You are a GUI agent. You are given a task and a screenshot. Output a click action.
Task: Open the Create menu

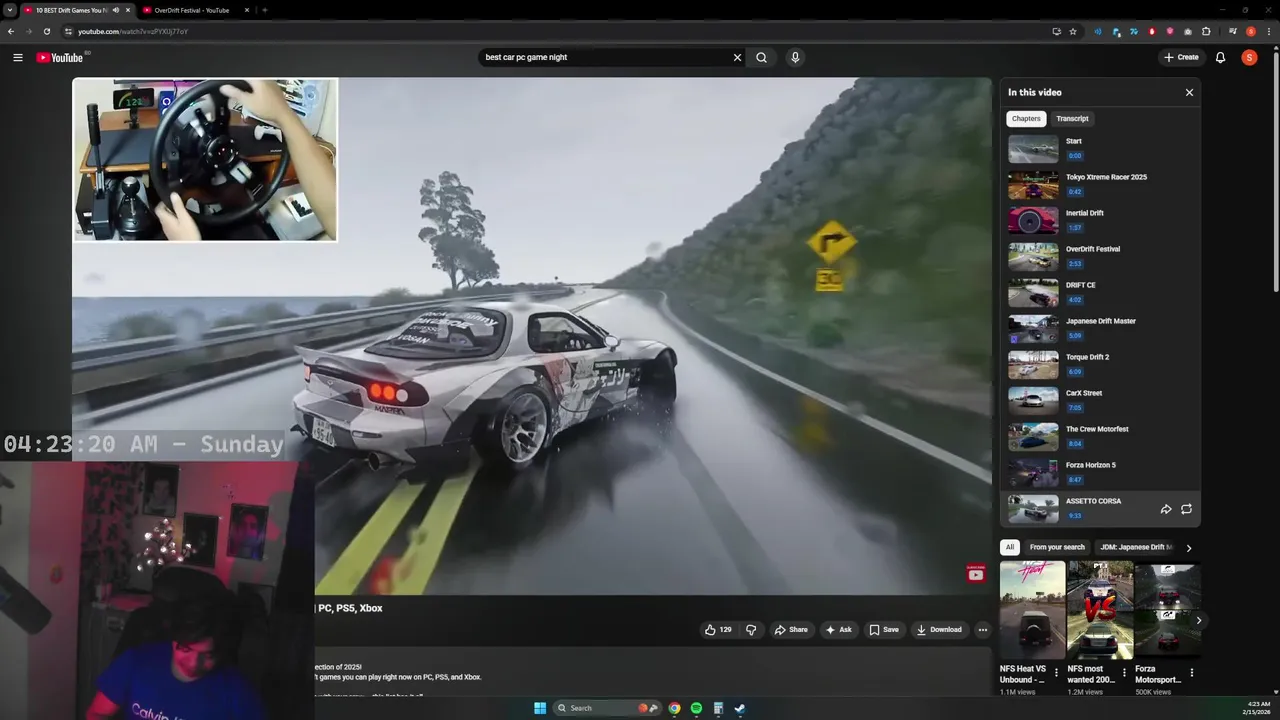tap(1181, 57)
